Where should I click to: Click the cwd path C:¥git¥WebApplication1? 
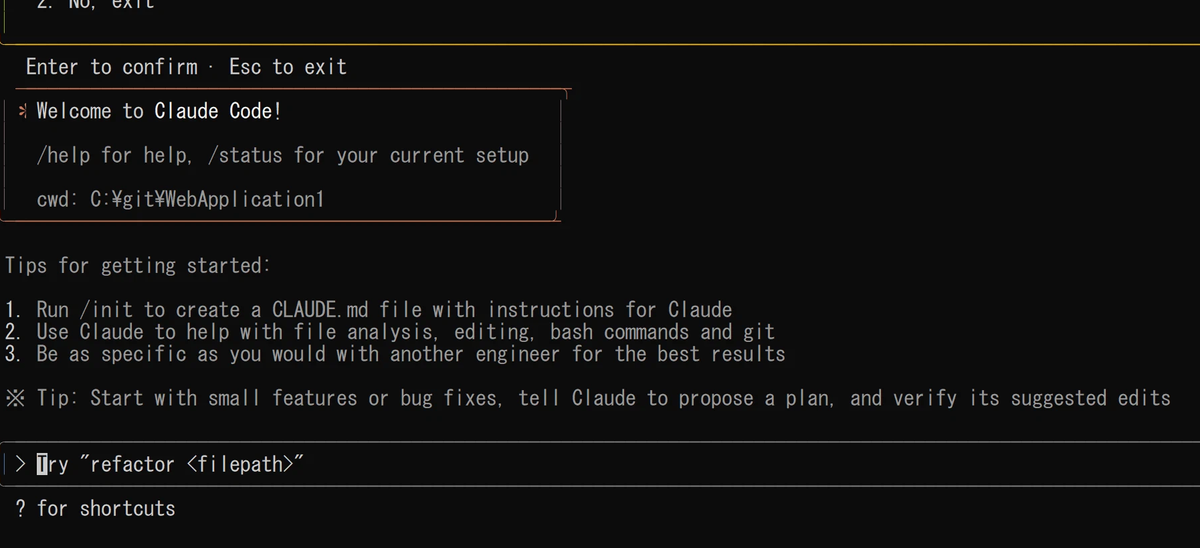tap(207, 199)
